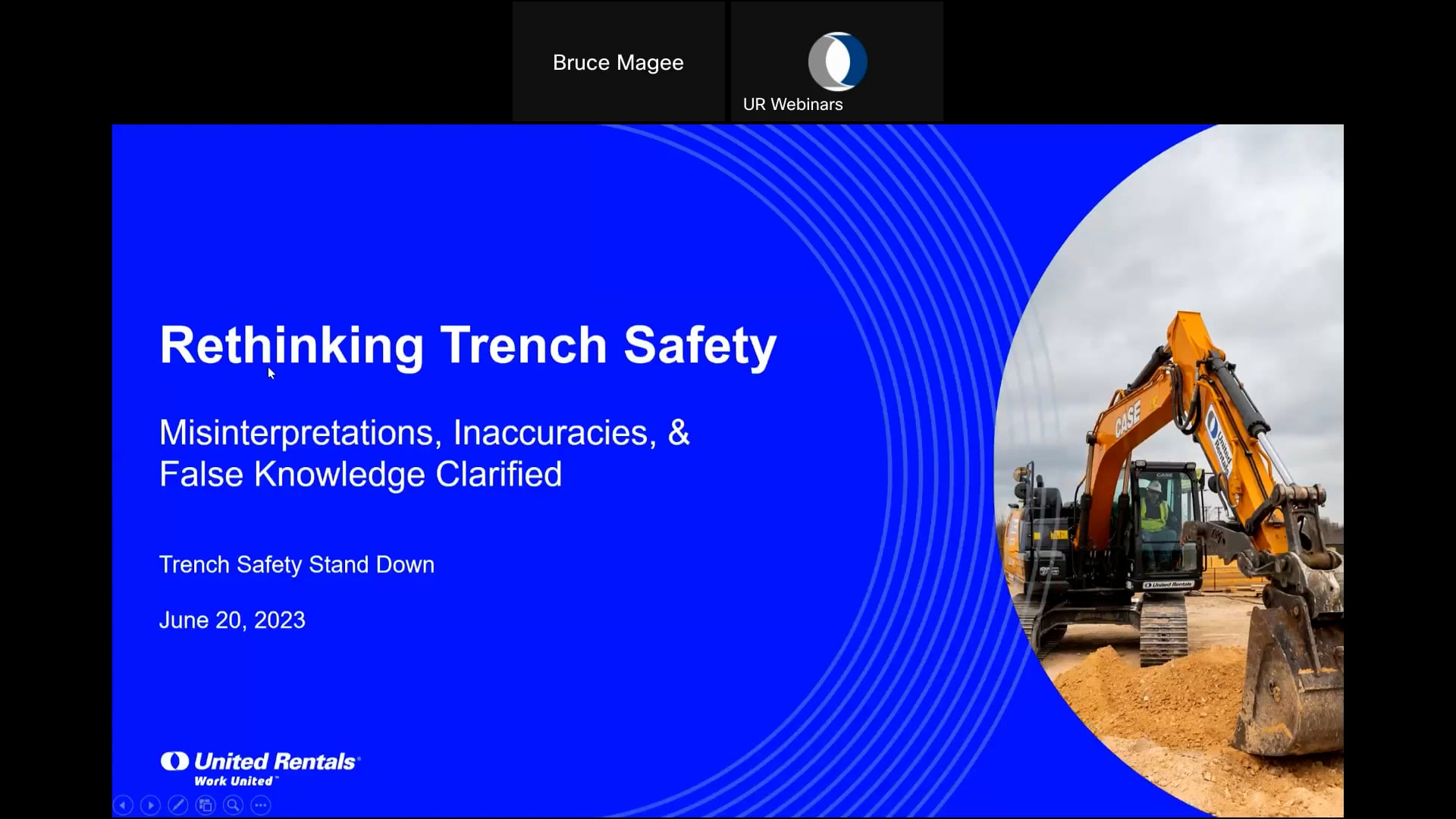The image size is (1456, 819).
Task: Go to the previous slide arrow
Action: click(123, 805)
